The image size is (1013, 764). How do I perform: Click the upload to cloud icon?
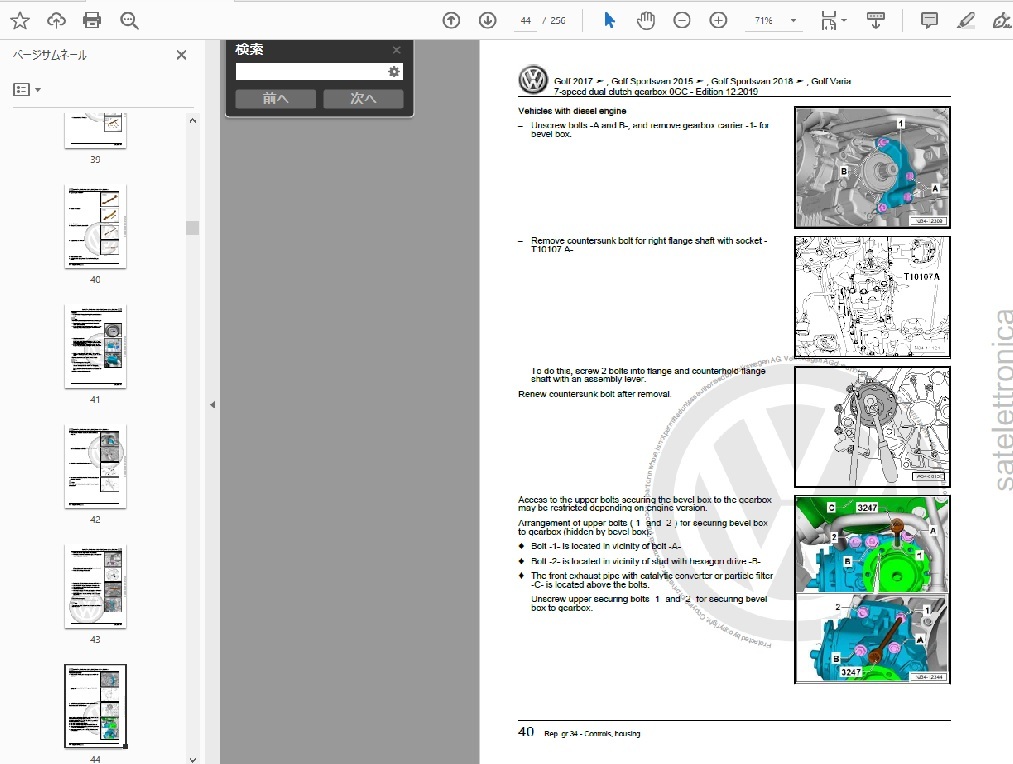(x=56, y=21)
